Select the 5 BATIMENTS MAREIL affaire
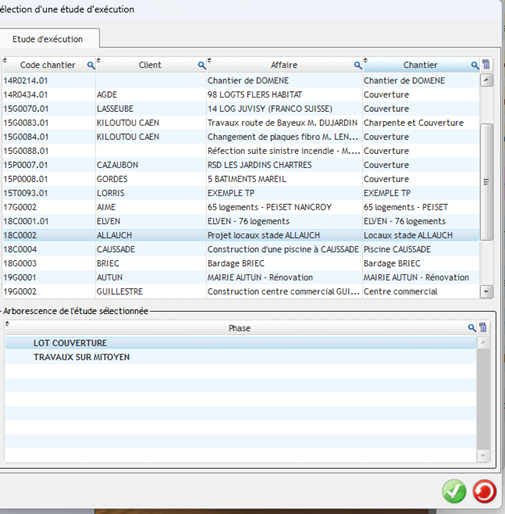The width and height of the screenshot is (505, 514). coord(247,179)
